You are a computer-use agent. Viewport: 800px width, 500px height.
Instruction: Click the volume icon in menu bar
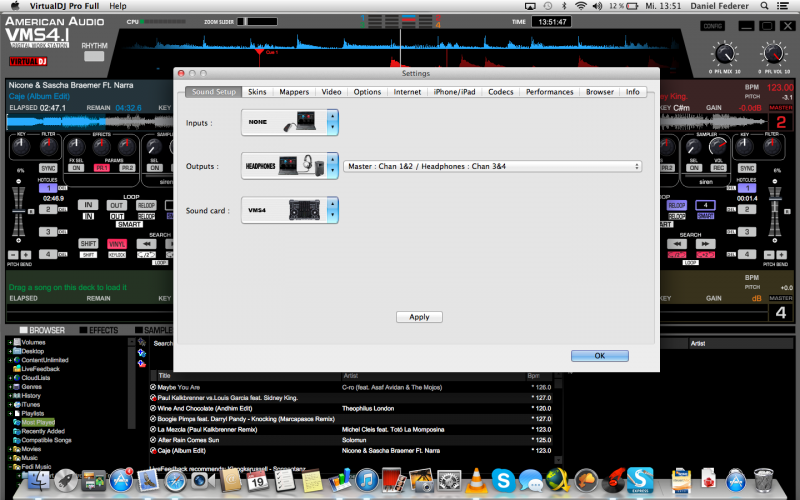pos(597,6)
